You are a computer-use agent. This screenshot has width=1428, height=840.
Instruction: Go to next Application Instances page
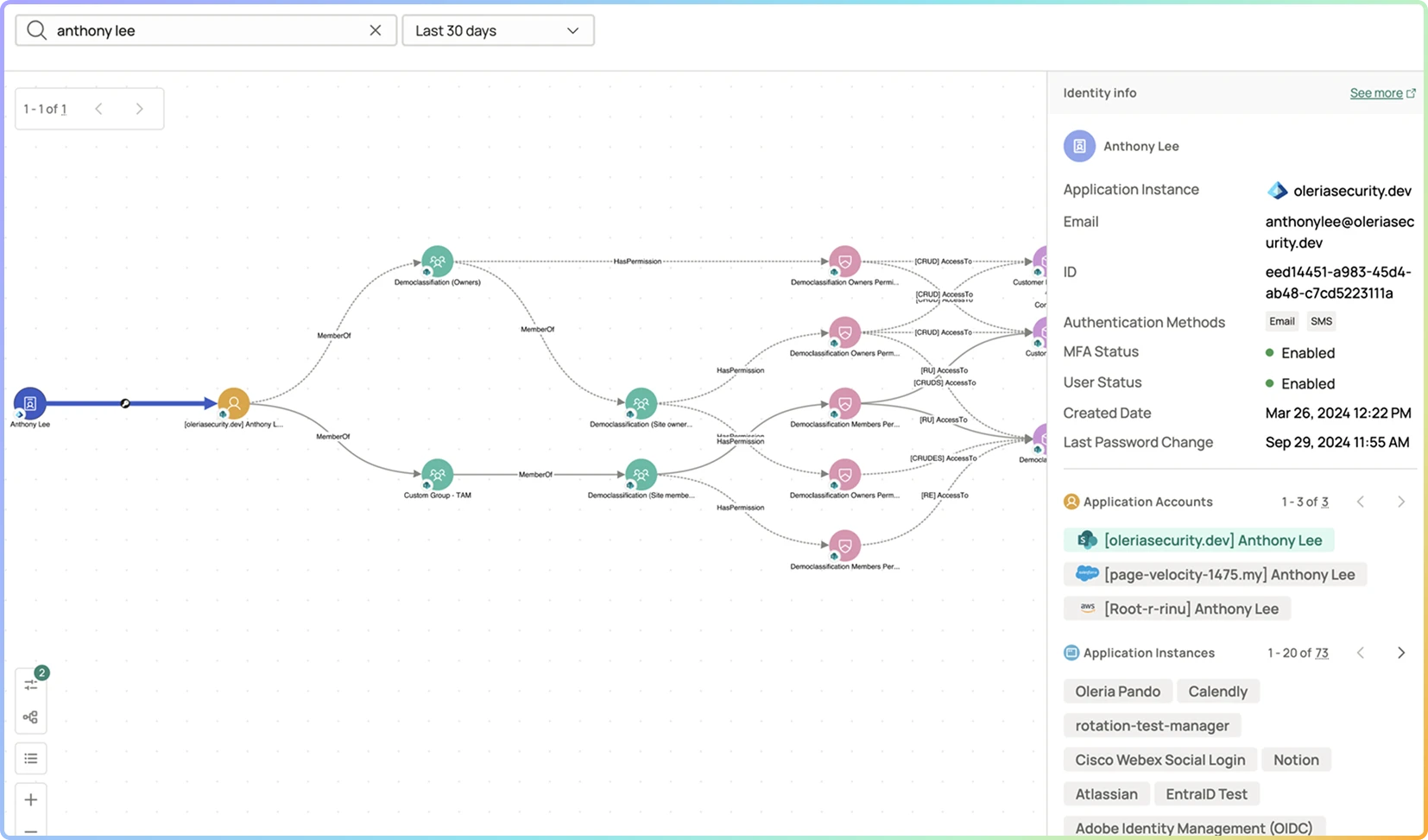pos(1401,653)
